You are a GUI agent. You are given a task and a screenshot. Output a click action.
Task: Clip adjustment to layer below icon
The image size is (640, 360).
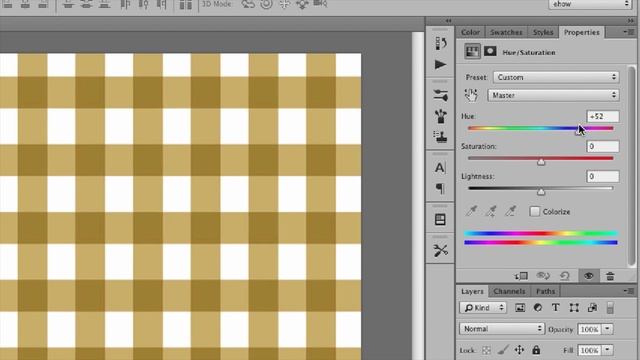pos(521,276)
